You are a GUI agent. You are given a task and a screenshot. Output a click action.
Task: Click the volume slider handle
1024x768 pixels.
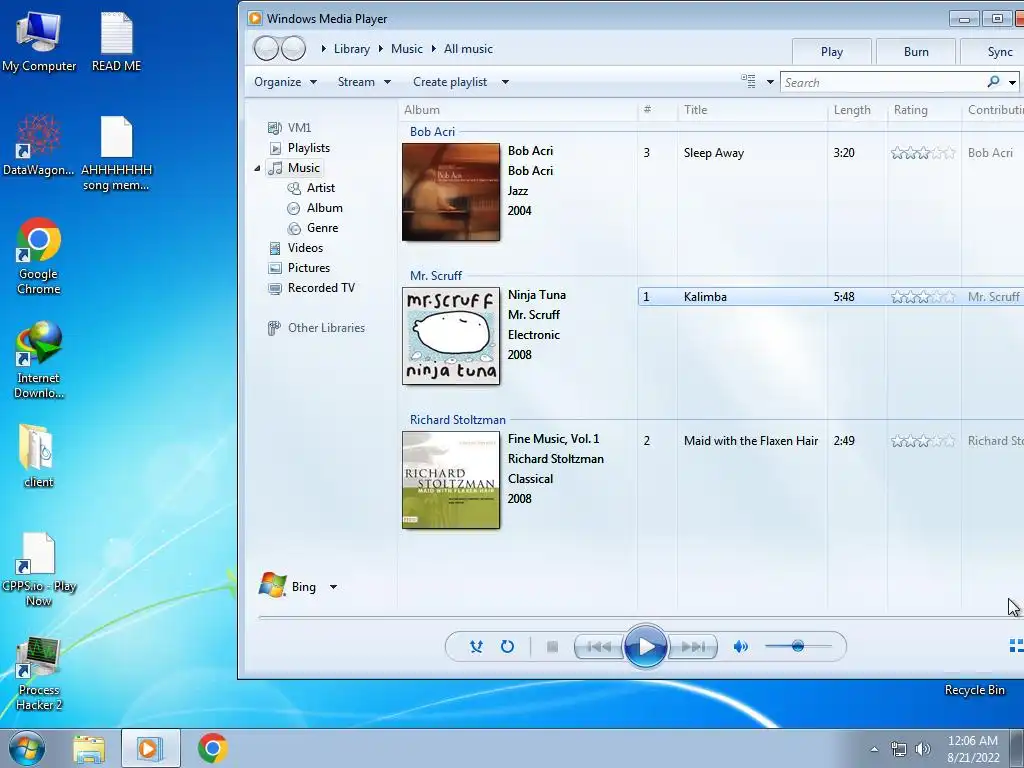[x=797, y=647]
